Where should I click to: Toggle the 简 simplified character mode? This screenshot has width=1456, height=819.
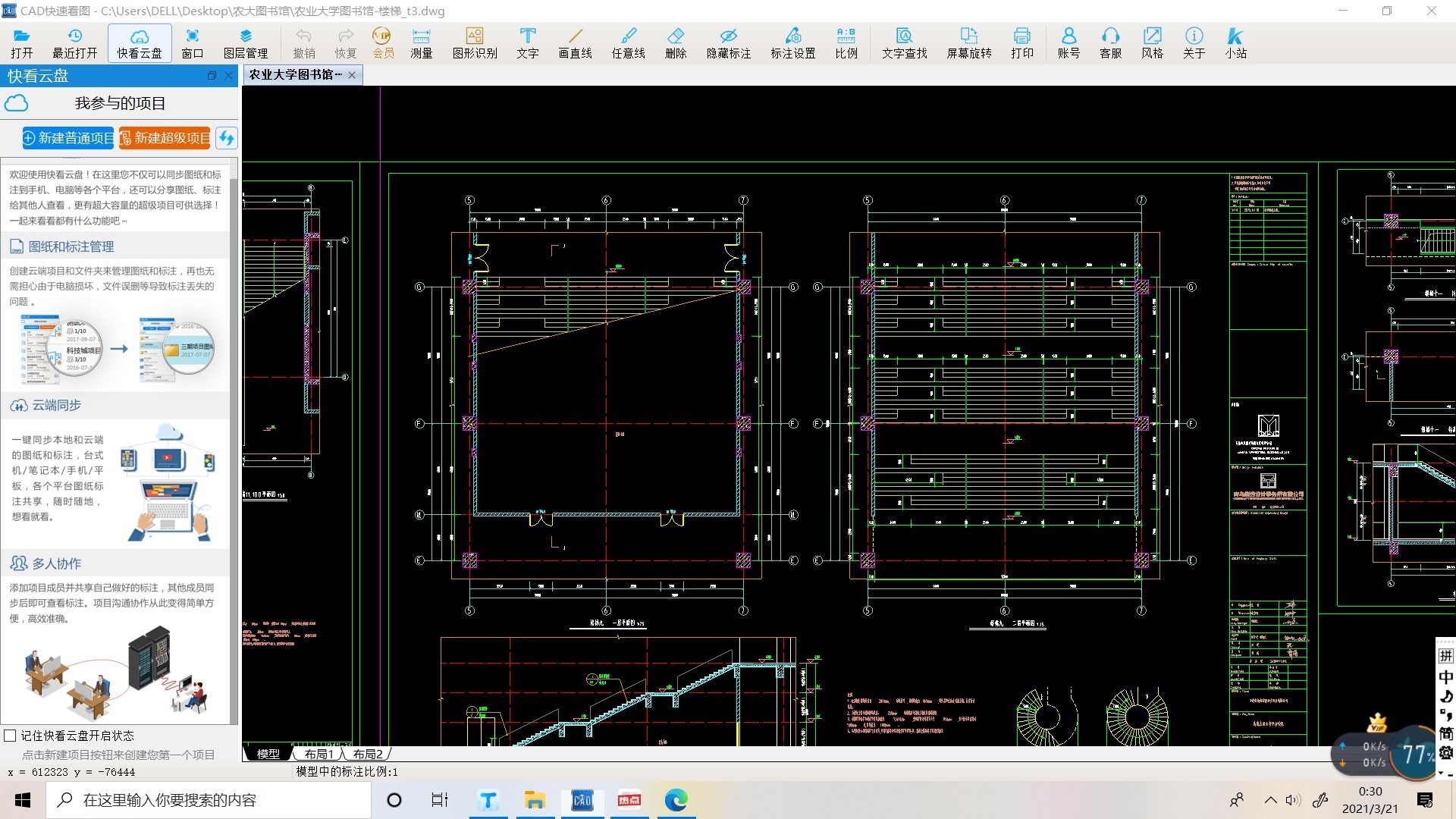click(x=1445, y=733)
